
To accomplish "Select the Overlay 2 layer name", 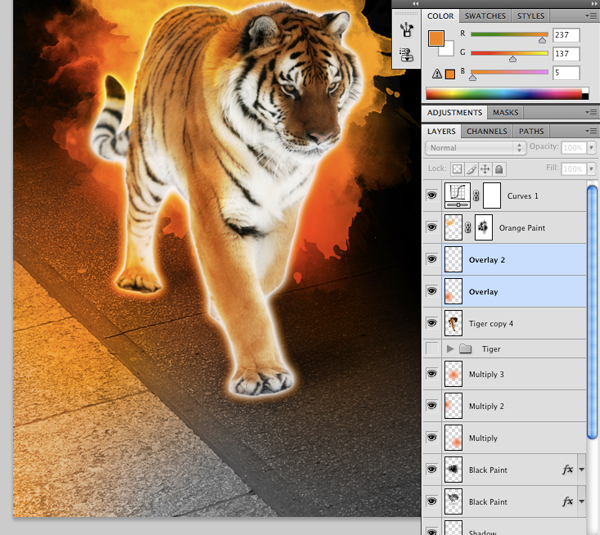I will coord(487,260).
